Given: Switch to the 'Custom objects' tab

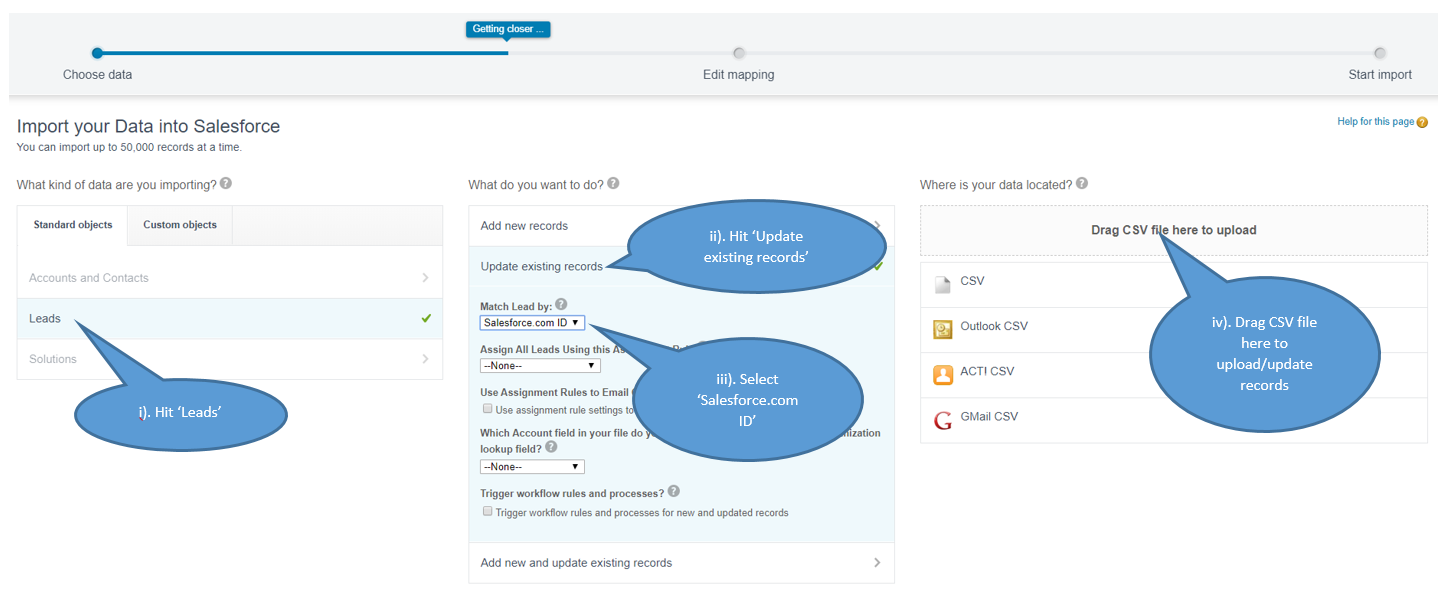Looking at the screenshot, I should pos(180,225).
